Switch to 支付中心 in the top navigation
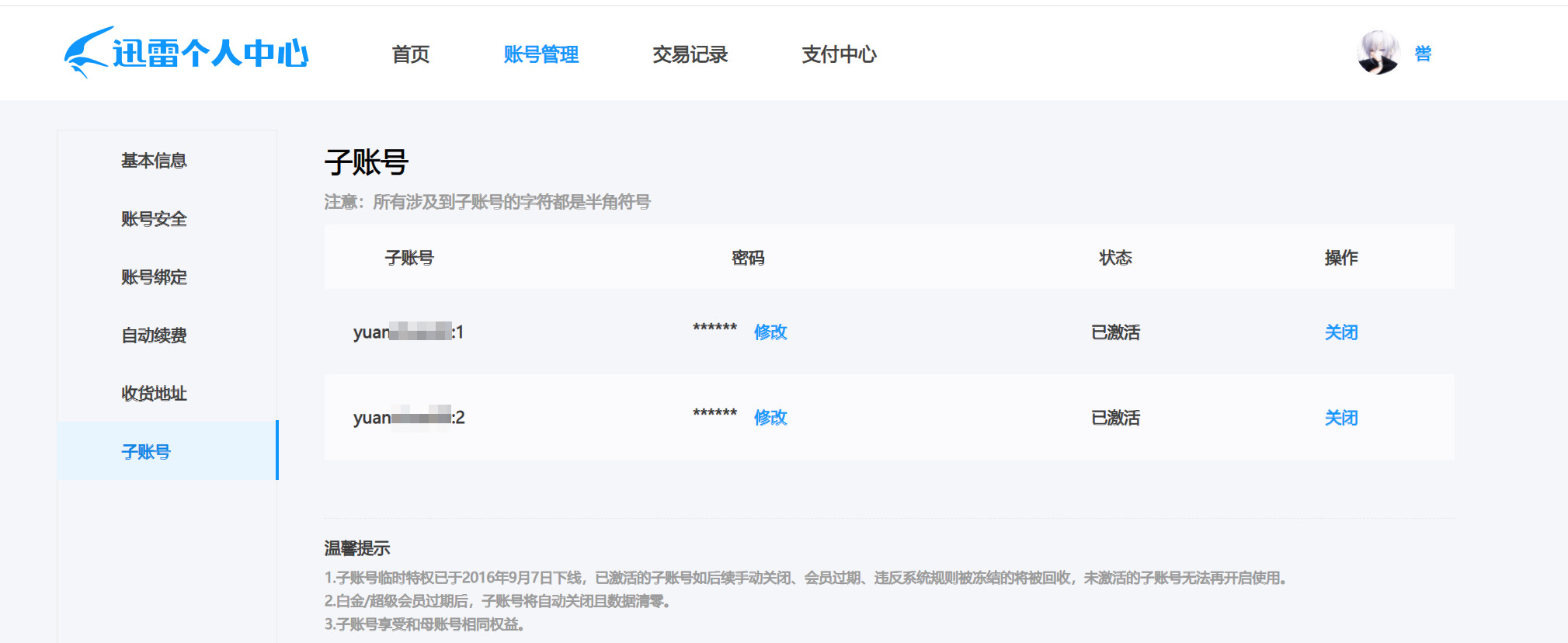This screenshot has height=643, width=1568. click(x=839, y=54)
